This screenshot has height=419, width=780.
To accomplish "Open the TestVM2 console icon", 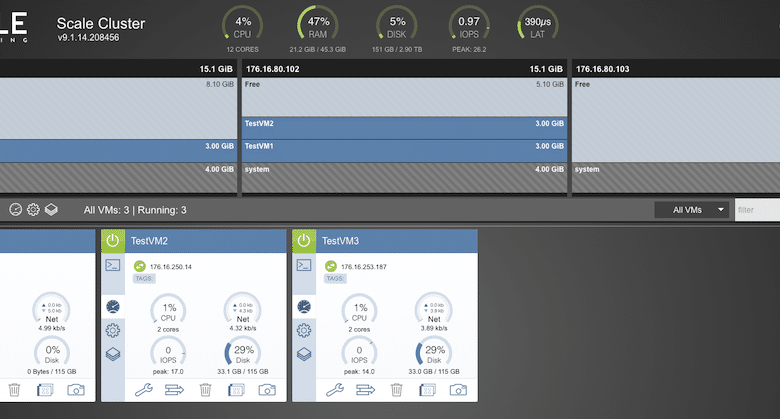I will click(x=113, y=265).
